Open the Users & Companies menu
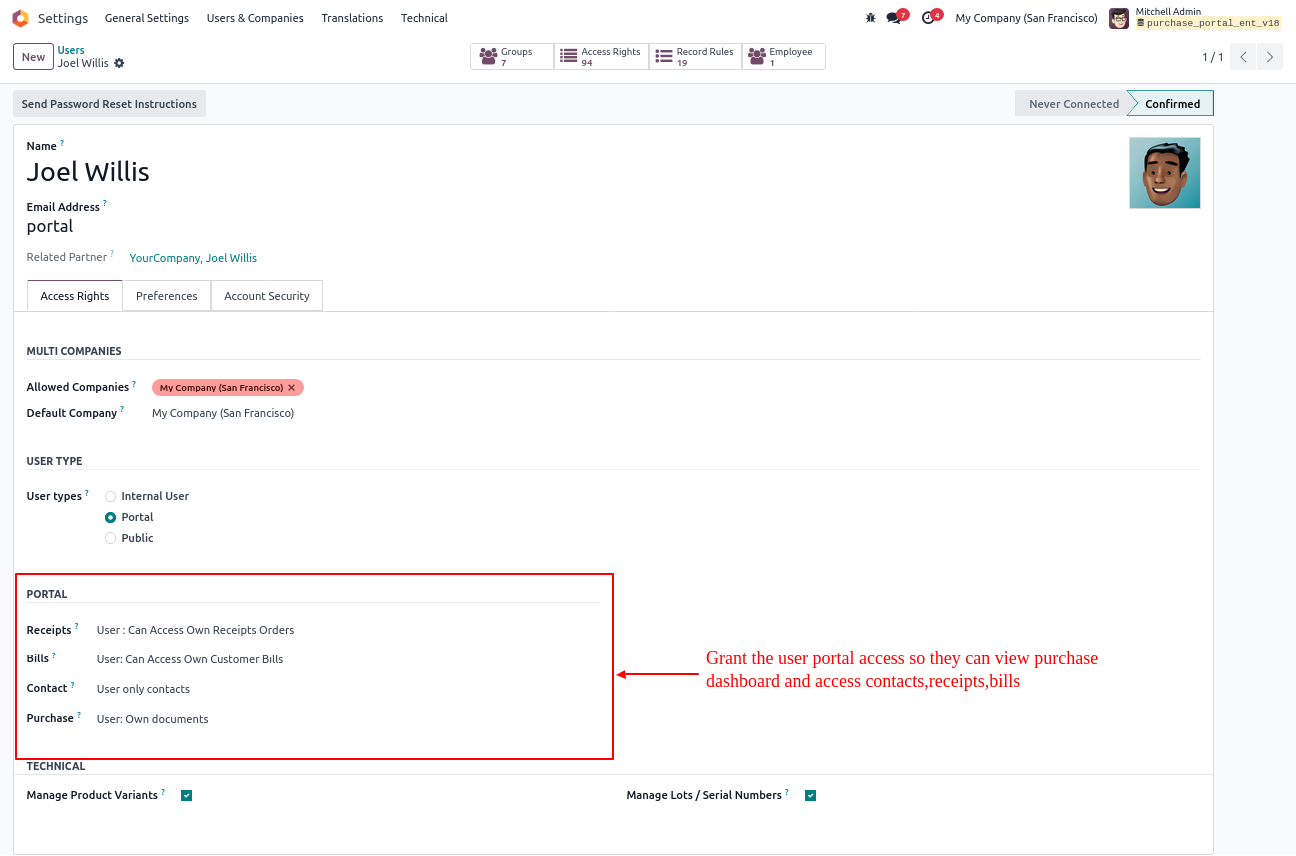The height and width of the screenshot is (856, 1296). [255, 18]
